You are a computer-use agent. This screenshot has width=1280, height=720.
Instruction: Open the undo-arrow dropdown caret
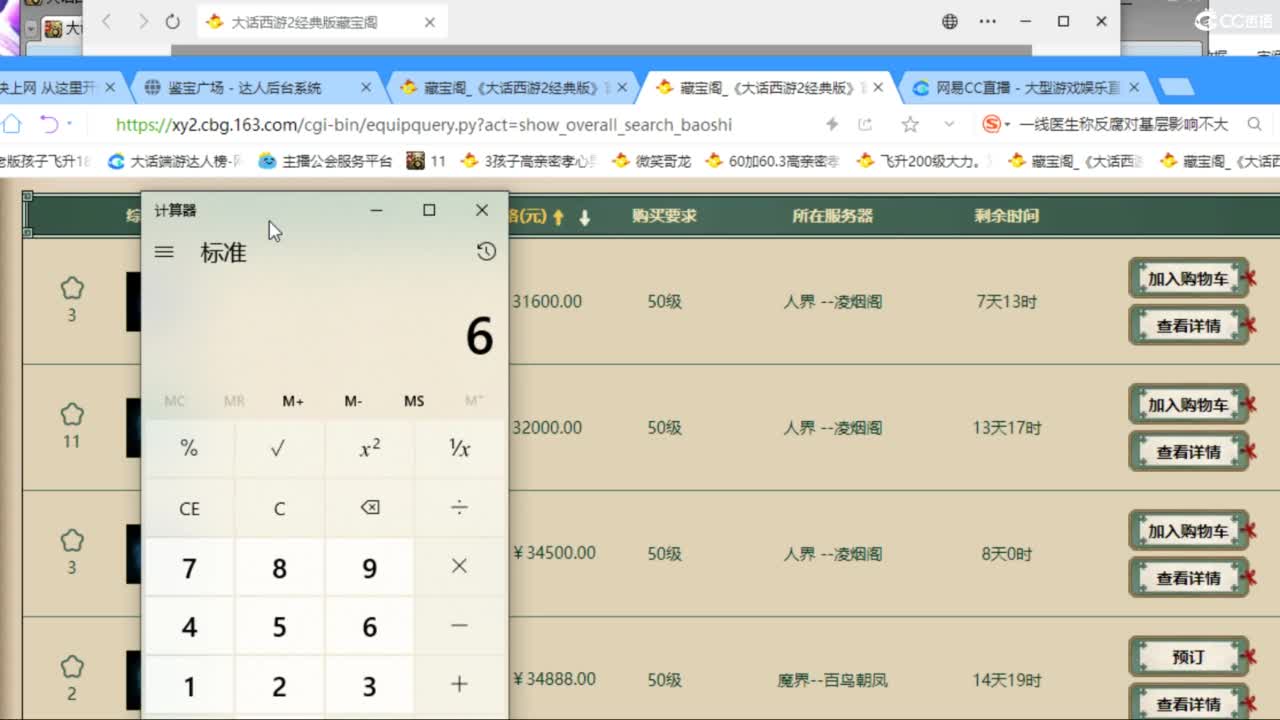click(69, 124)
